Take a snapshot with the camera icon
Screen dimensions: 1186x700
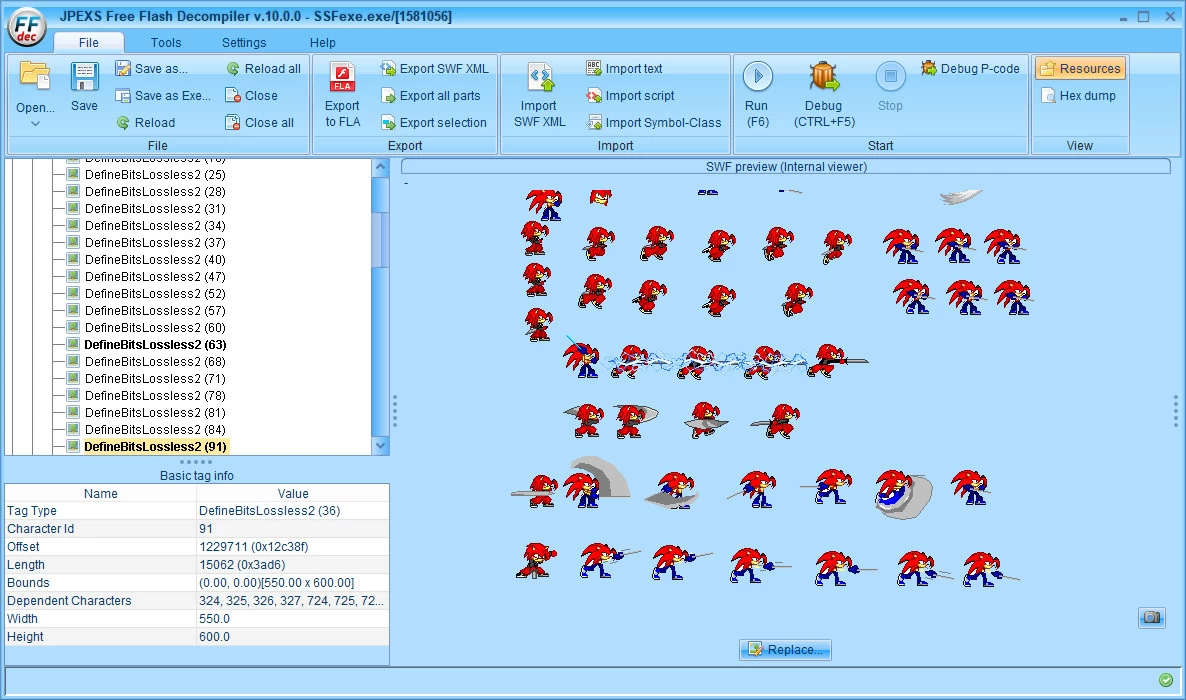pyautogui.click(x=1151, y=618)
